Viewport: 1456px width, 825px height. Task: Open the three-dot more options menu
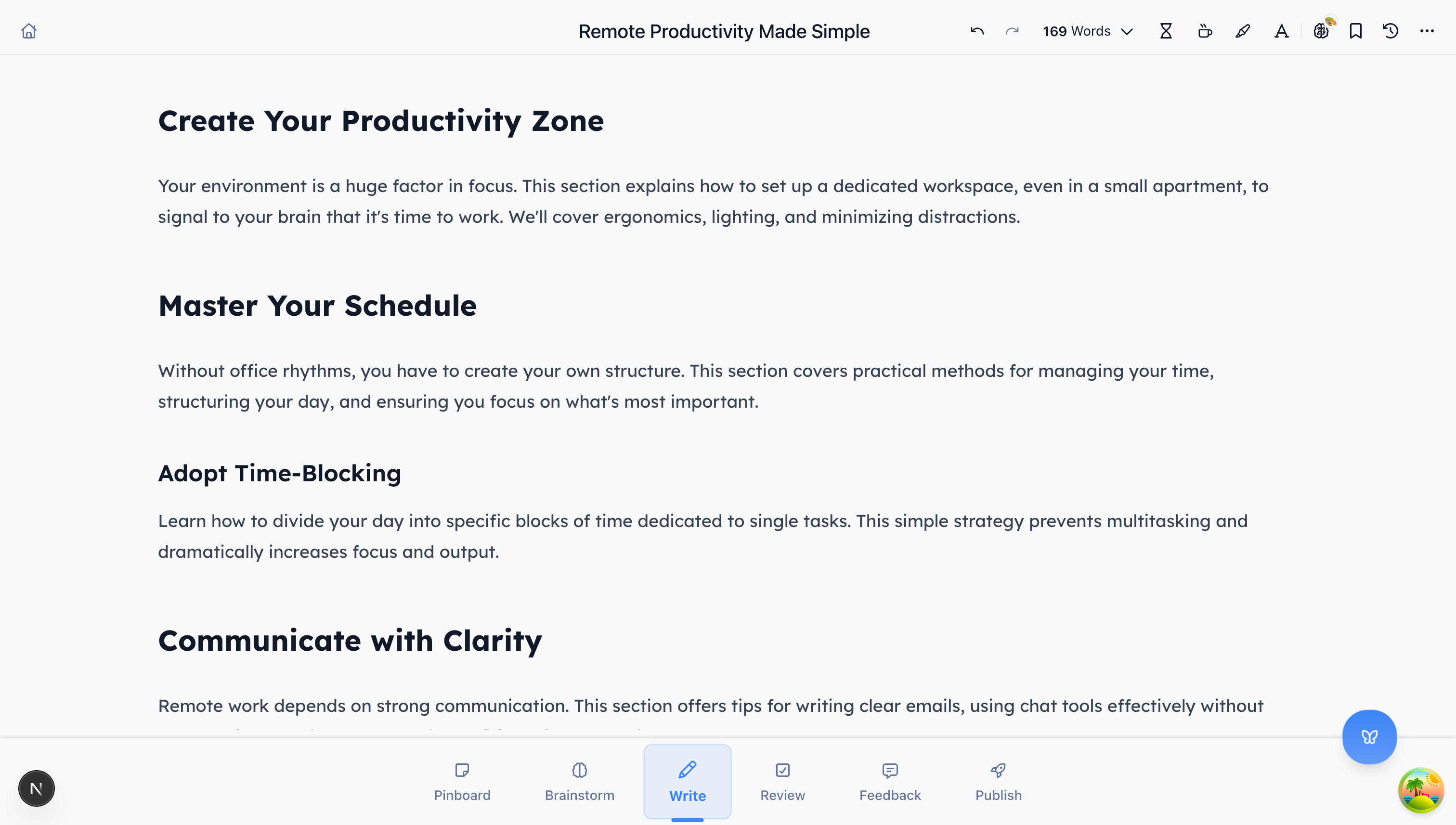click(1427, 31)
